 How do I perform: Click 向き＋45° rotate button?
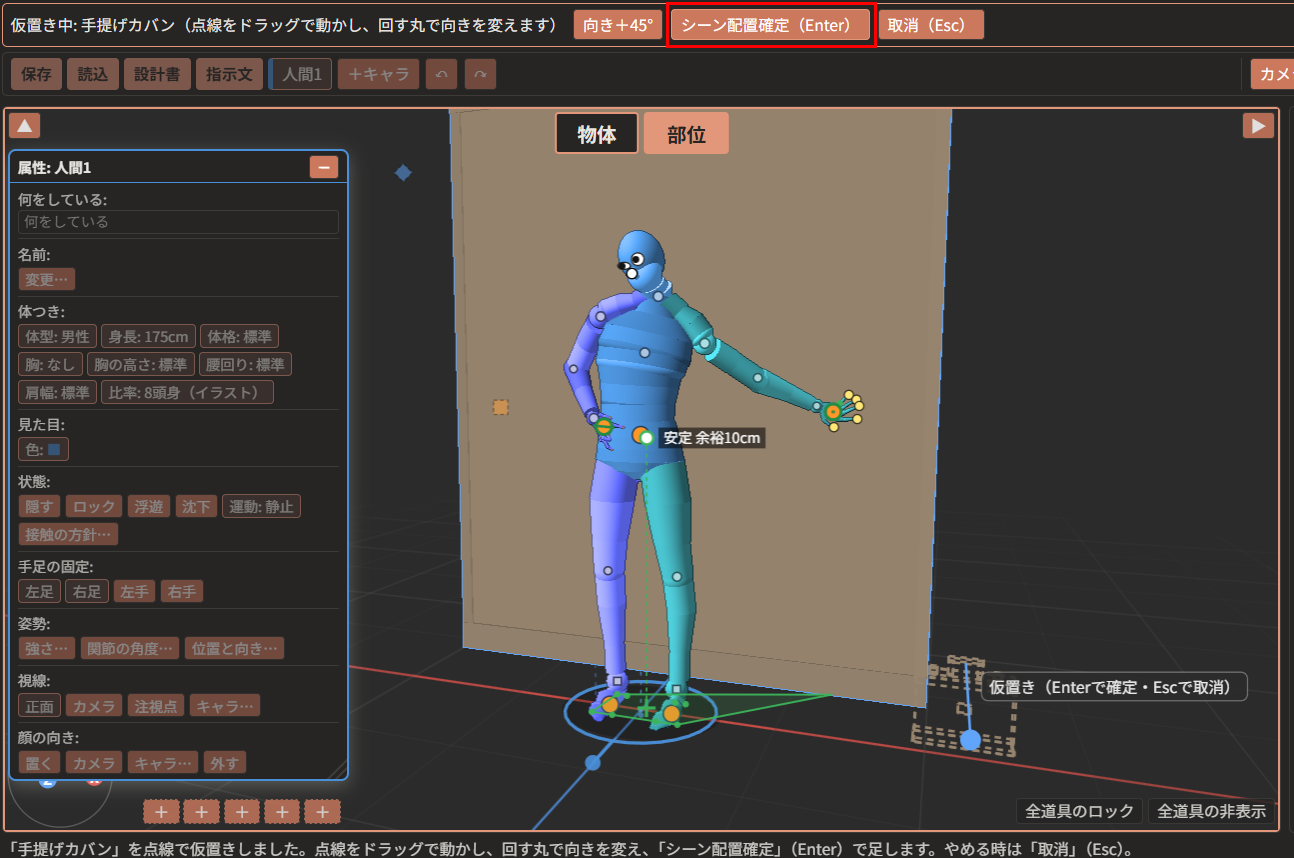pos(618,25)
